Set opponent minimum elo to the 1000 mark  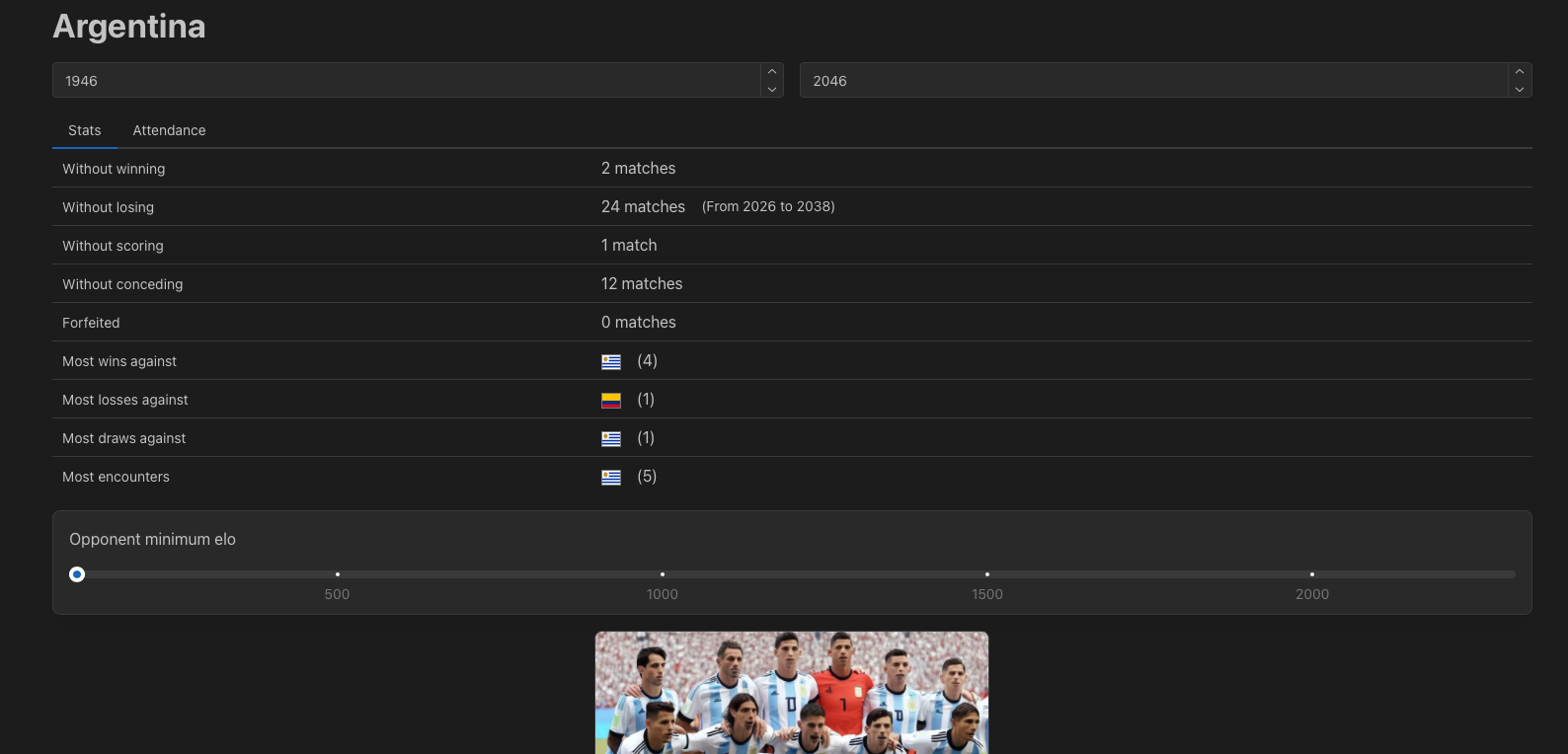663,574
